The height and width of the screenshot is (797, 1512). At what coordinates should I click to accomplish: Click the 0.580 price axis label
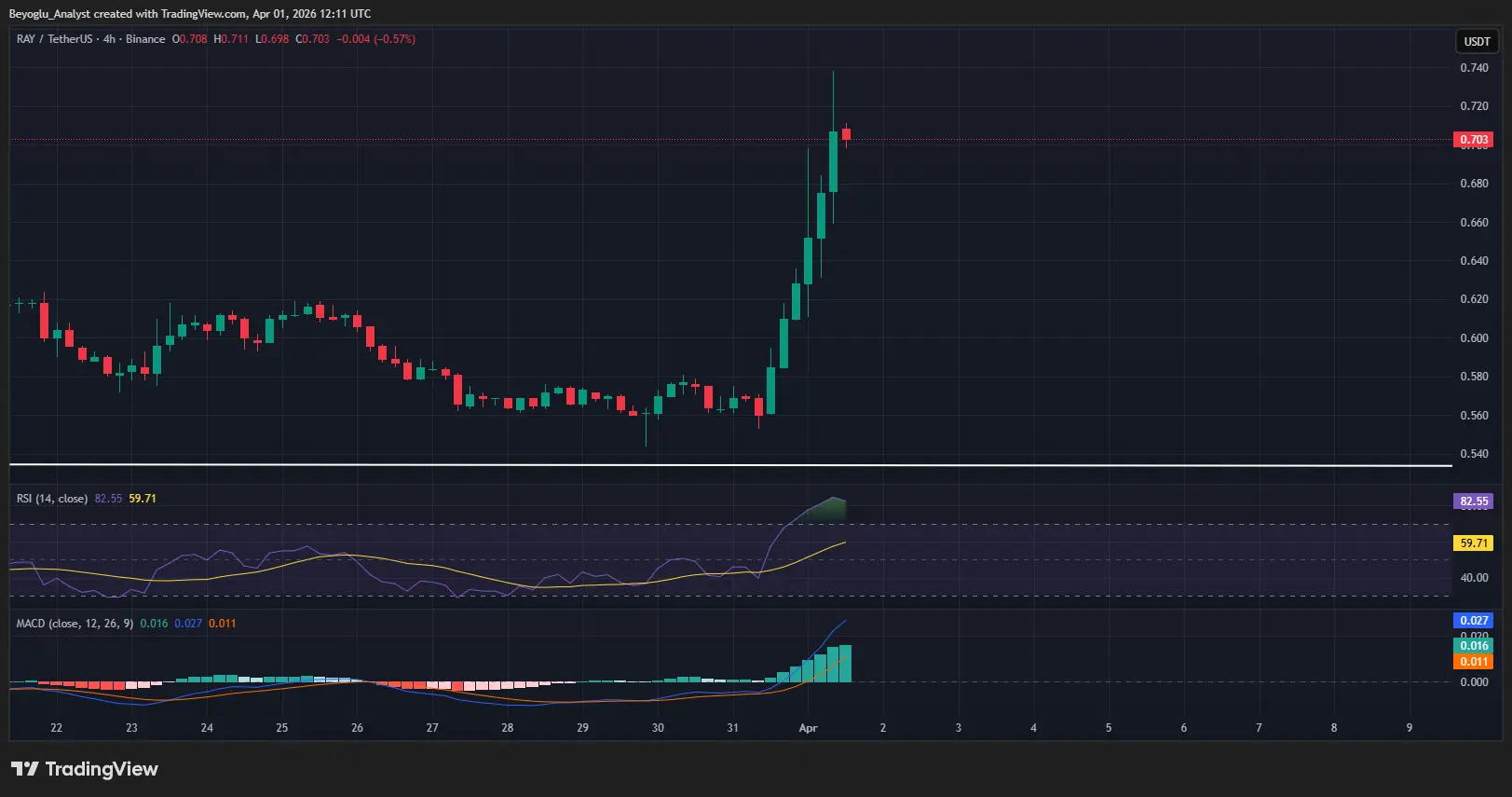(1474, 377)
